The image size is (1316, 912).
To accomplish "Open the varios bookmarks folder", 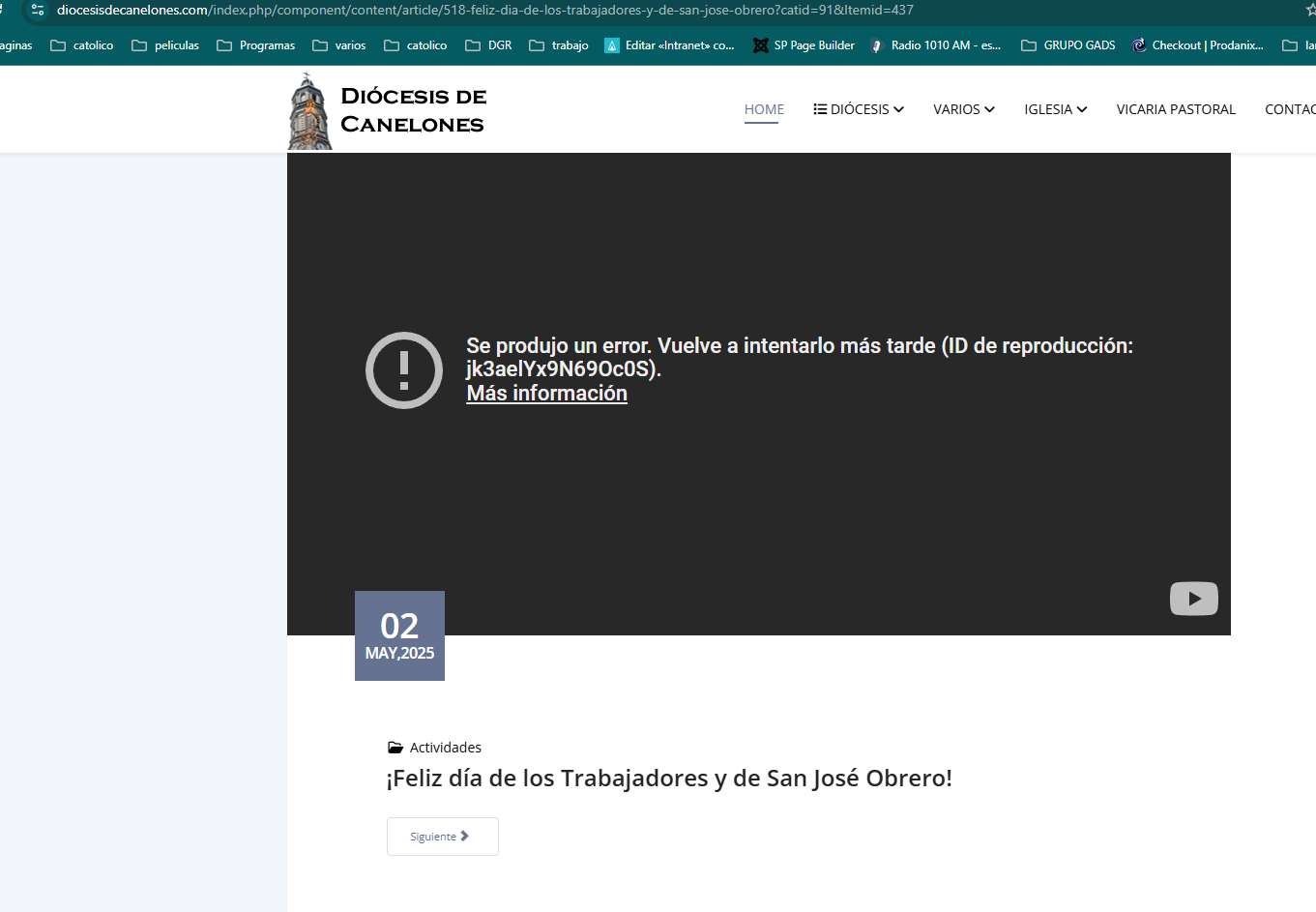I will (x=339, y=45).
